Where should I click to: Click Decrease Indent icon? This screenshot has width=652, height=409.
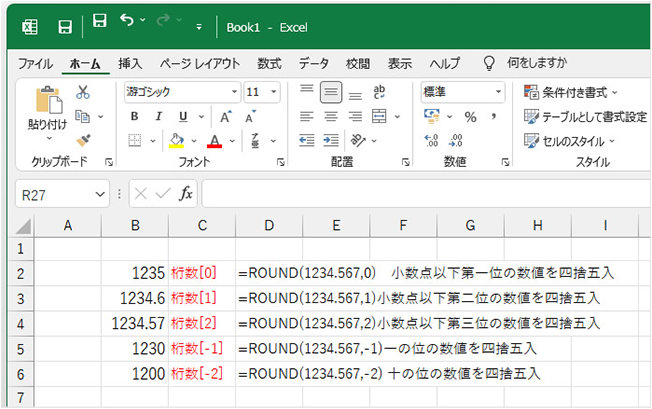coord(307,140)
